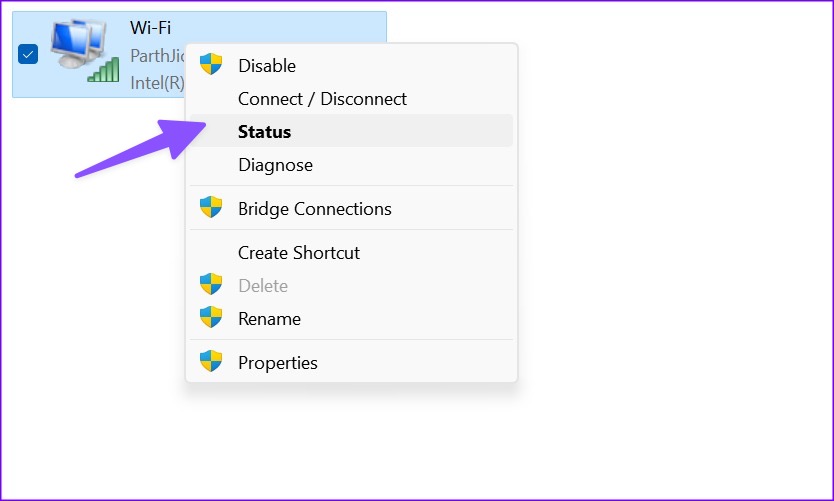Click the Wi-Fi network adapter computer icon
This screenshot has width=834, height=501.
tap(79, 44)
